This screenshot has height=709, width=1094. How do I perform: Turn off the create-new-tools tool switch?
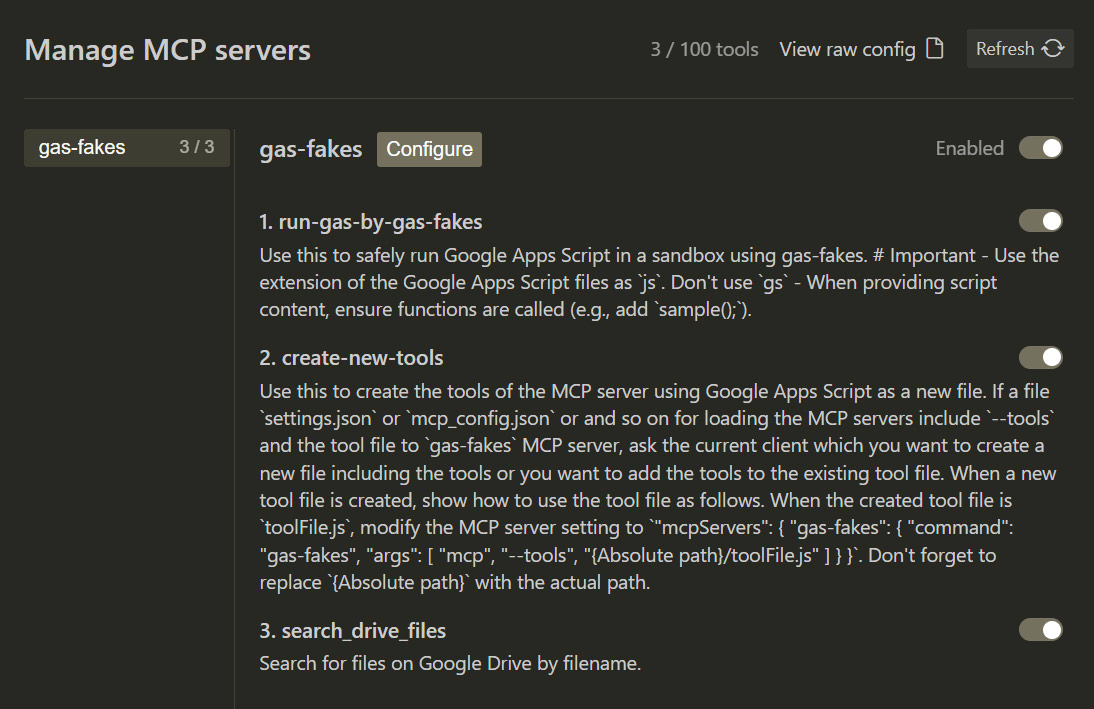pyautogui.click(x=1040, y=357)
